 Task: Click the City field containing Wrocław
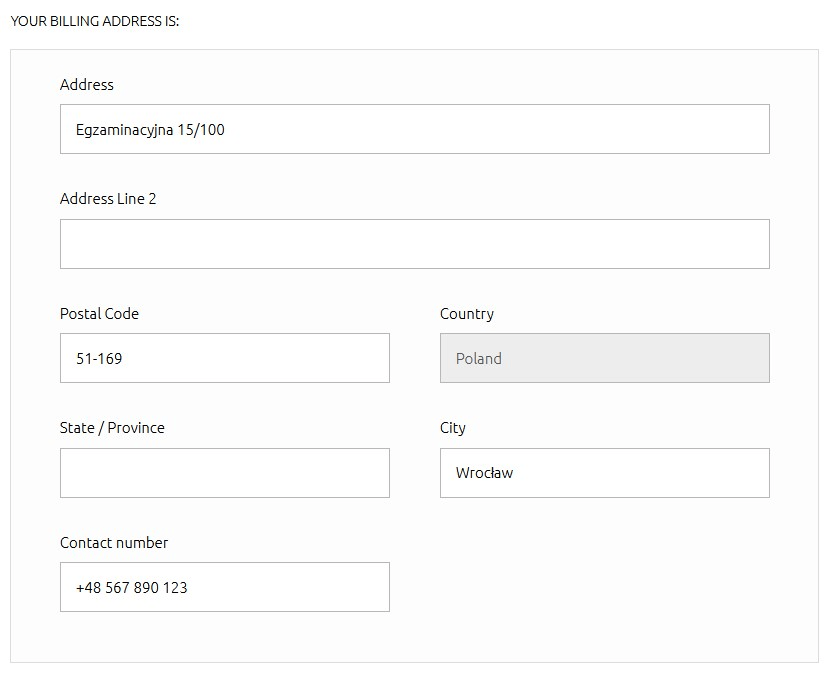605,473
